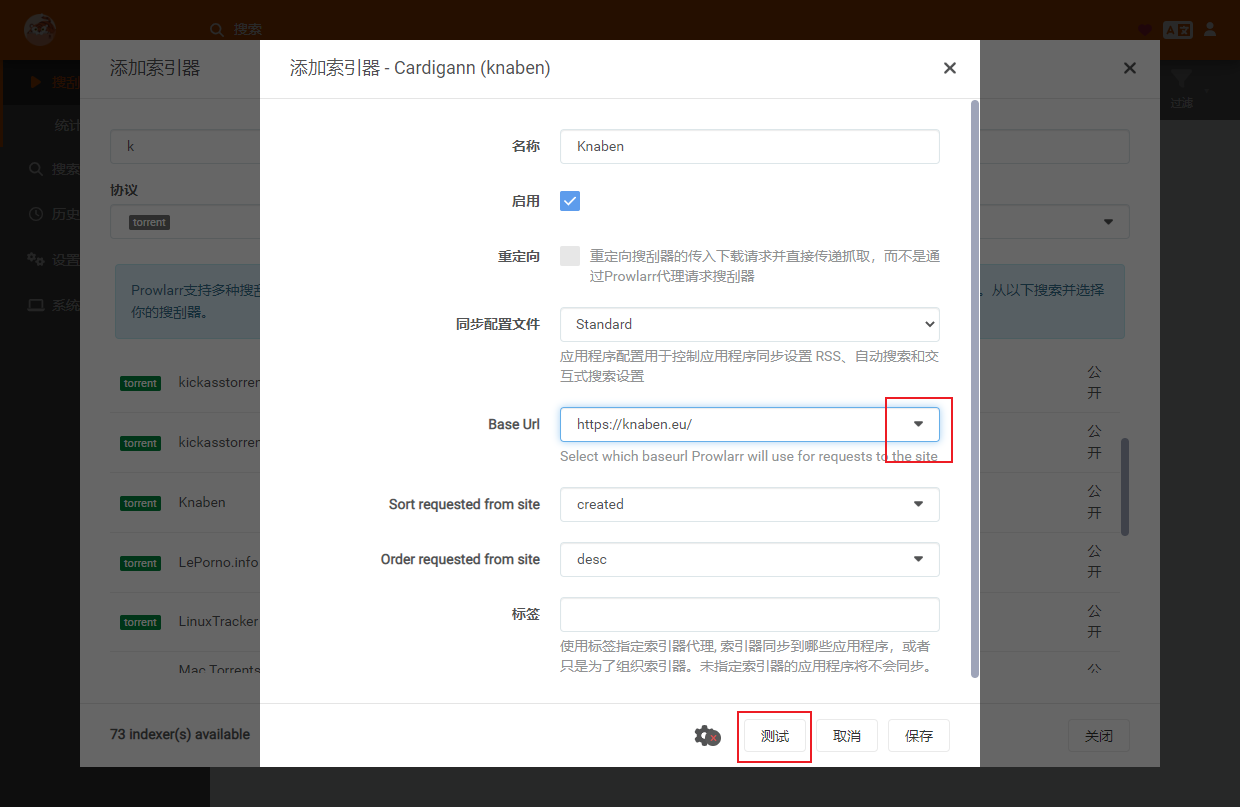Click the sidebar history clock icon
This screenshot has height=807, width=1240.
[x=36, y=214]
